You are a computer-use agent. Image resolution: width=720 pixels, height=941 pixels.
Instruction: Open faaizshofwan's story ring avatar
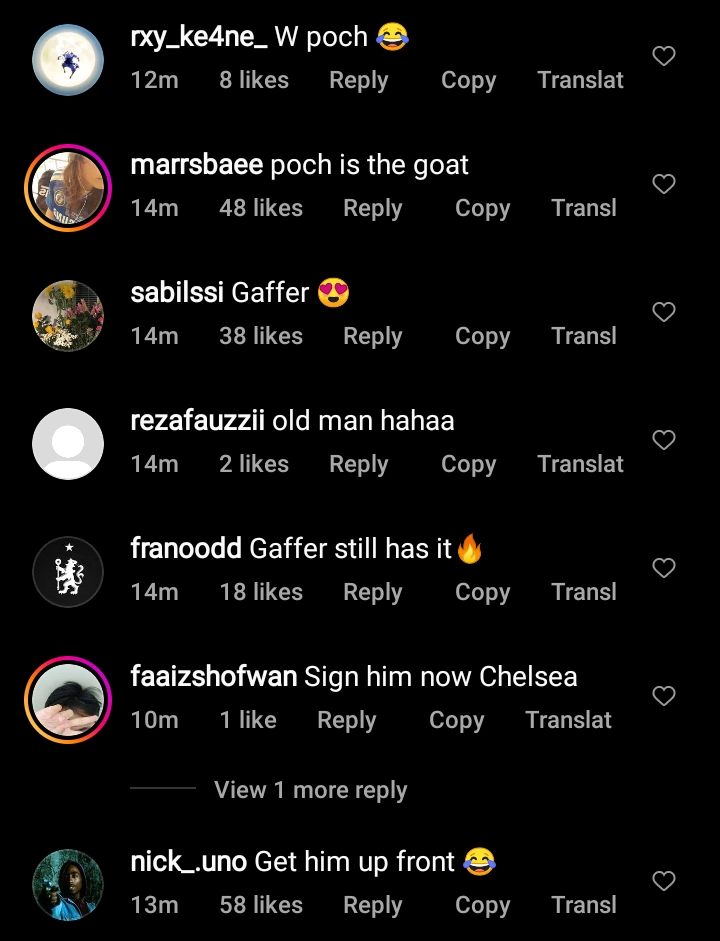[x=68, y=700]
